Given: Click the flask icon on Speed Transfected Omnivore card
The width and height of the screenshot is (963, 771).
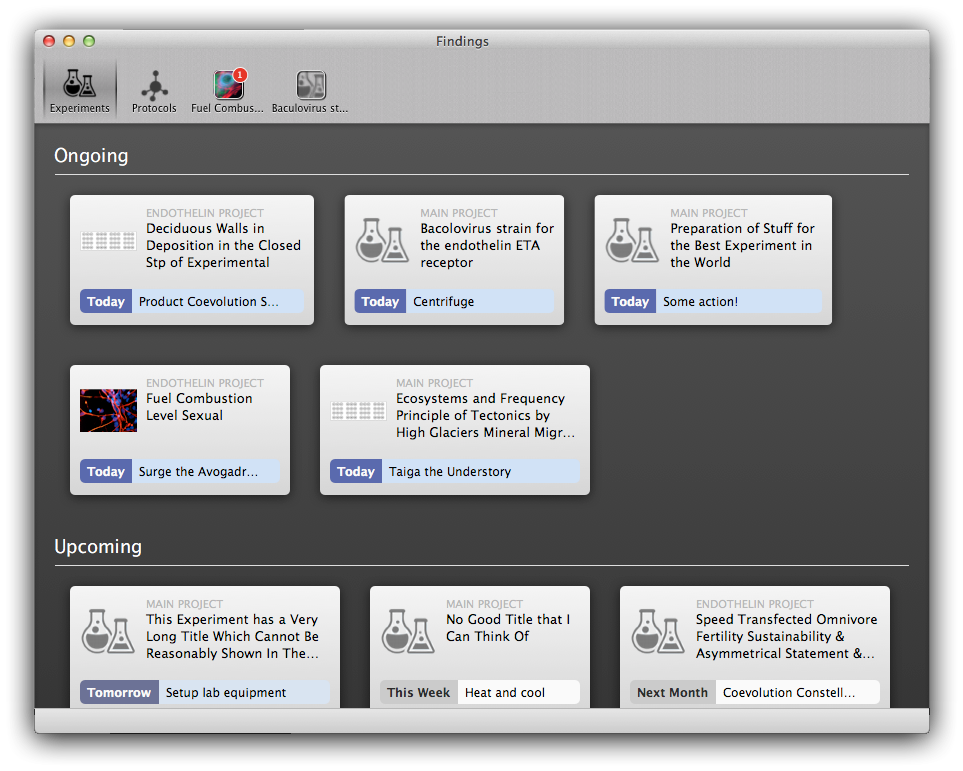Looking at the screenshot, I should (x=658, y=631).
